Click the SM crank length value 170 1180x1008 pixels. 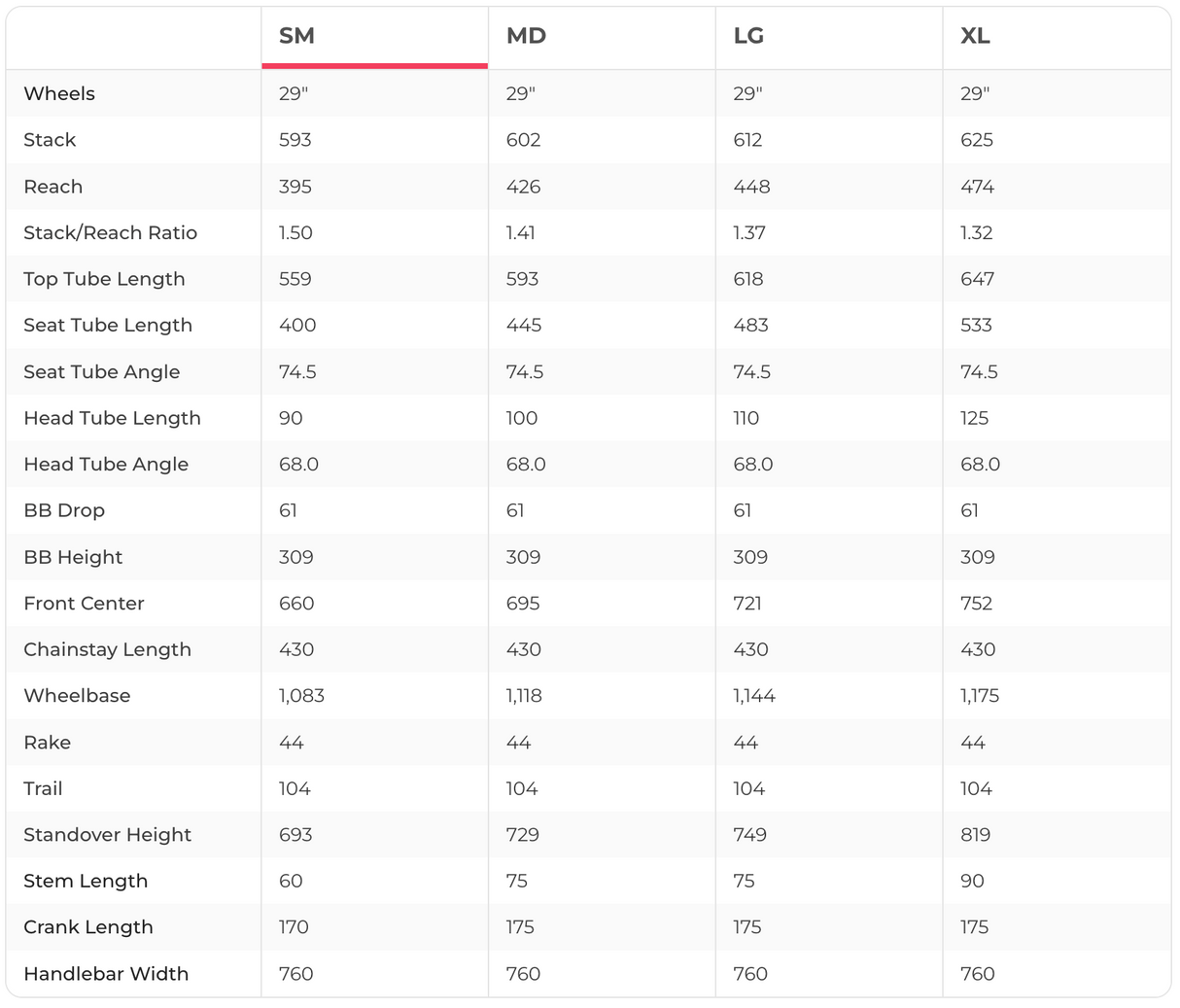294,927
